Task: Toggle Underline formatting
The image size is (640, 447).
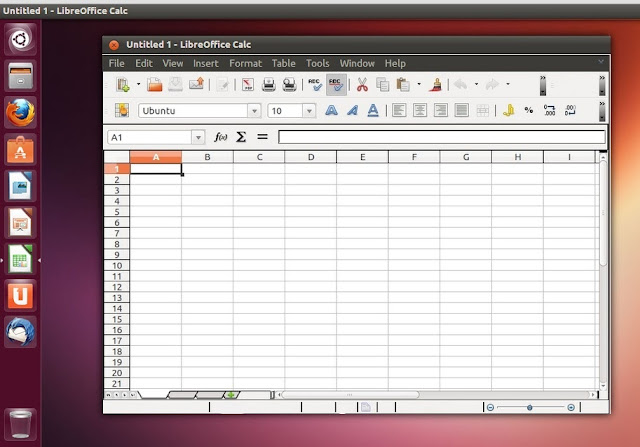Action: pos(373,110)
